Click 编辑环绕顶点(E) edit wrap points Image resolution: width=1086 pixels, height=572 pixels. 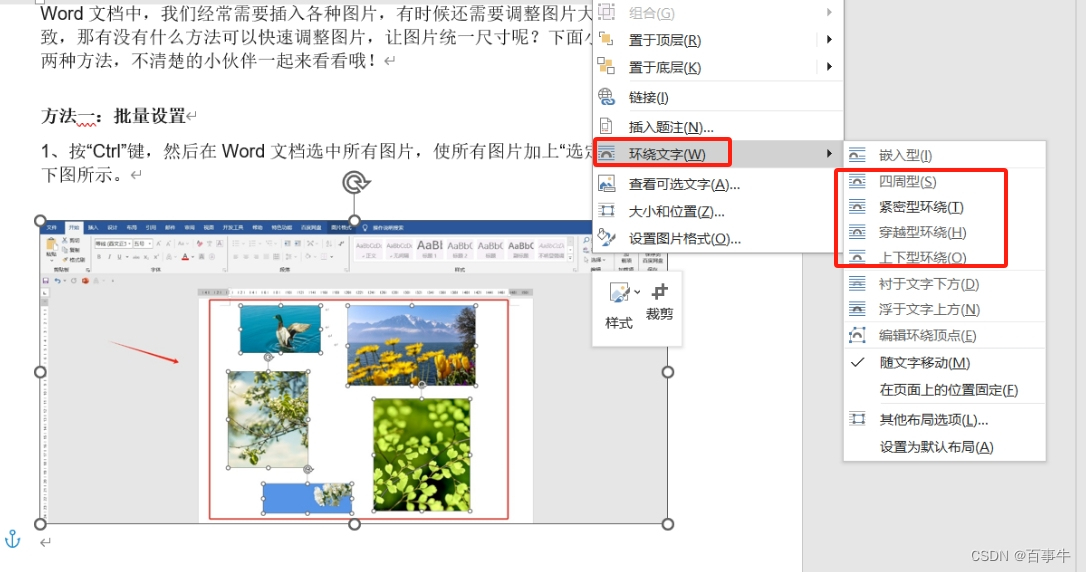(x=944, y=336)
